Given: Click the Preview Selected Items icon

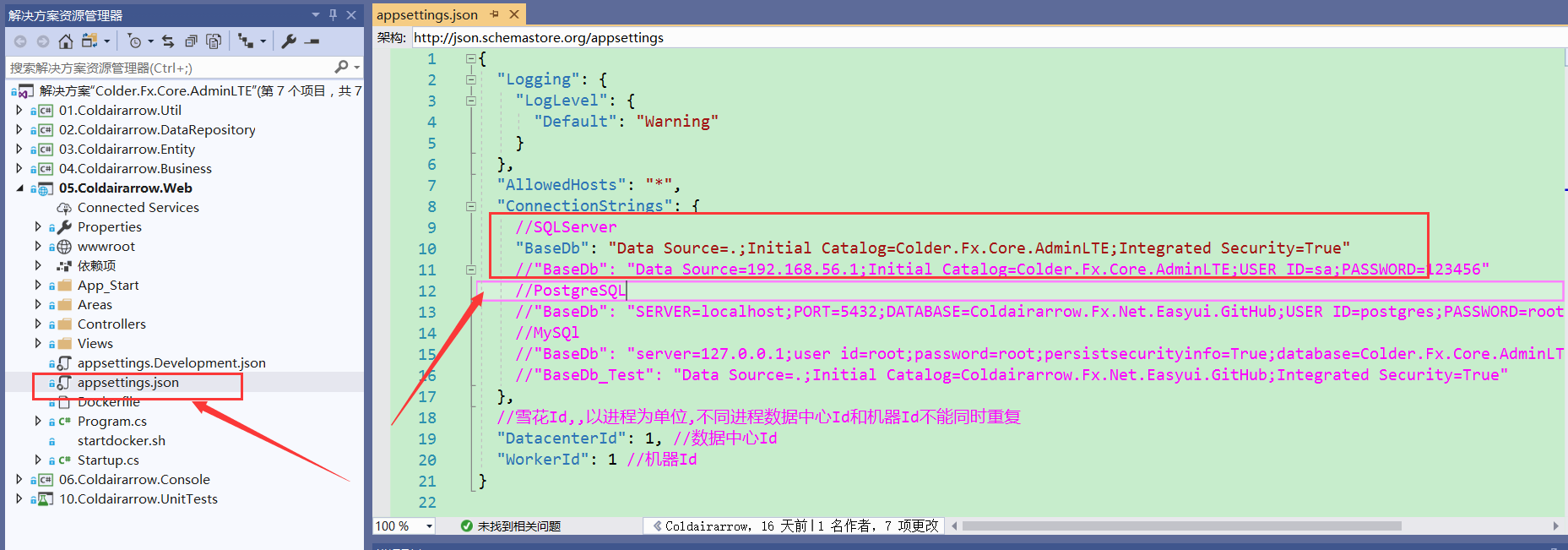Looking at the screenshot, I should click(312, 41).
